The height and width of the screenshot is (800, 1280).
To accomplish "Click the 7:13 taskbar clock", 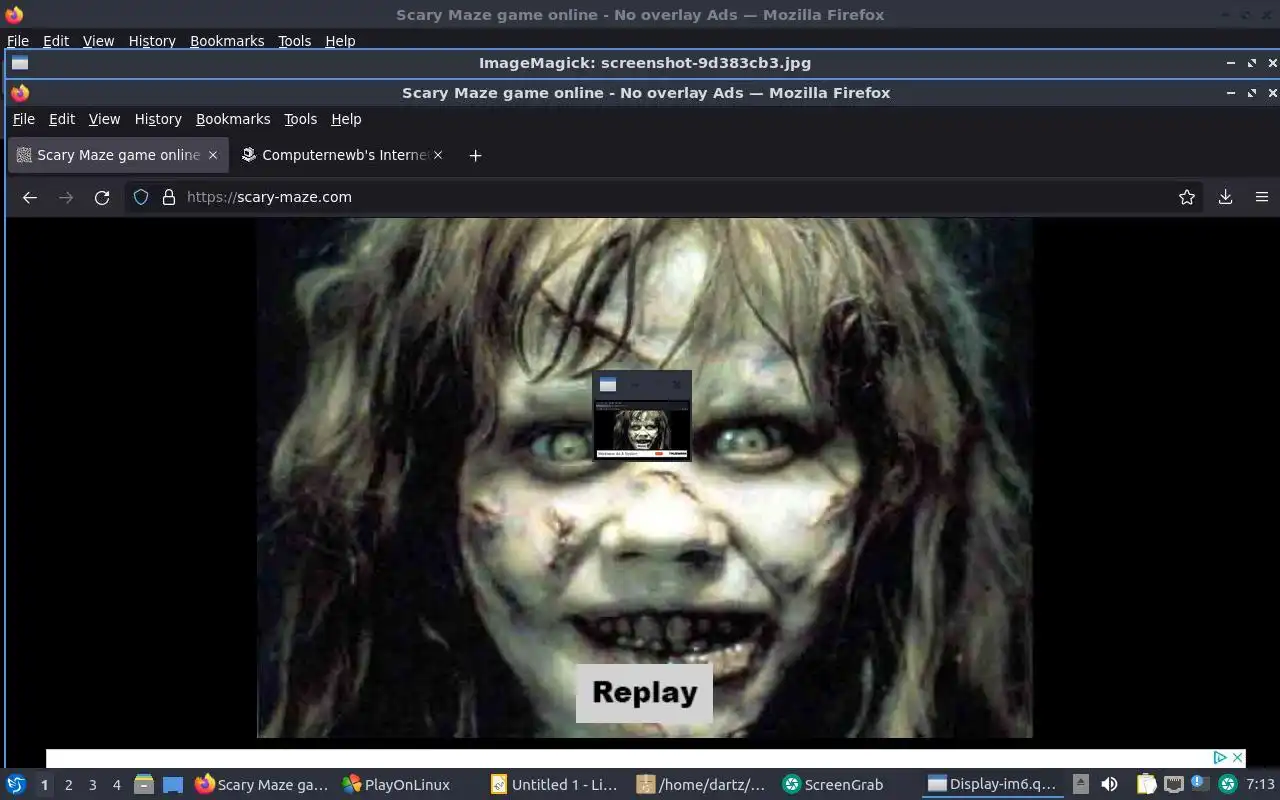I will (x=1260, y=785).
